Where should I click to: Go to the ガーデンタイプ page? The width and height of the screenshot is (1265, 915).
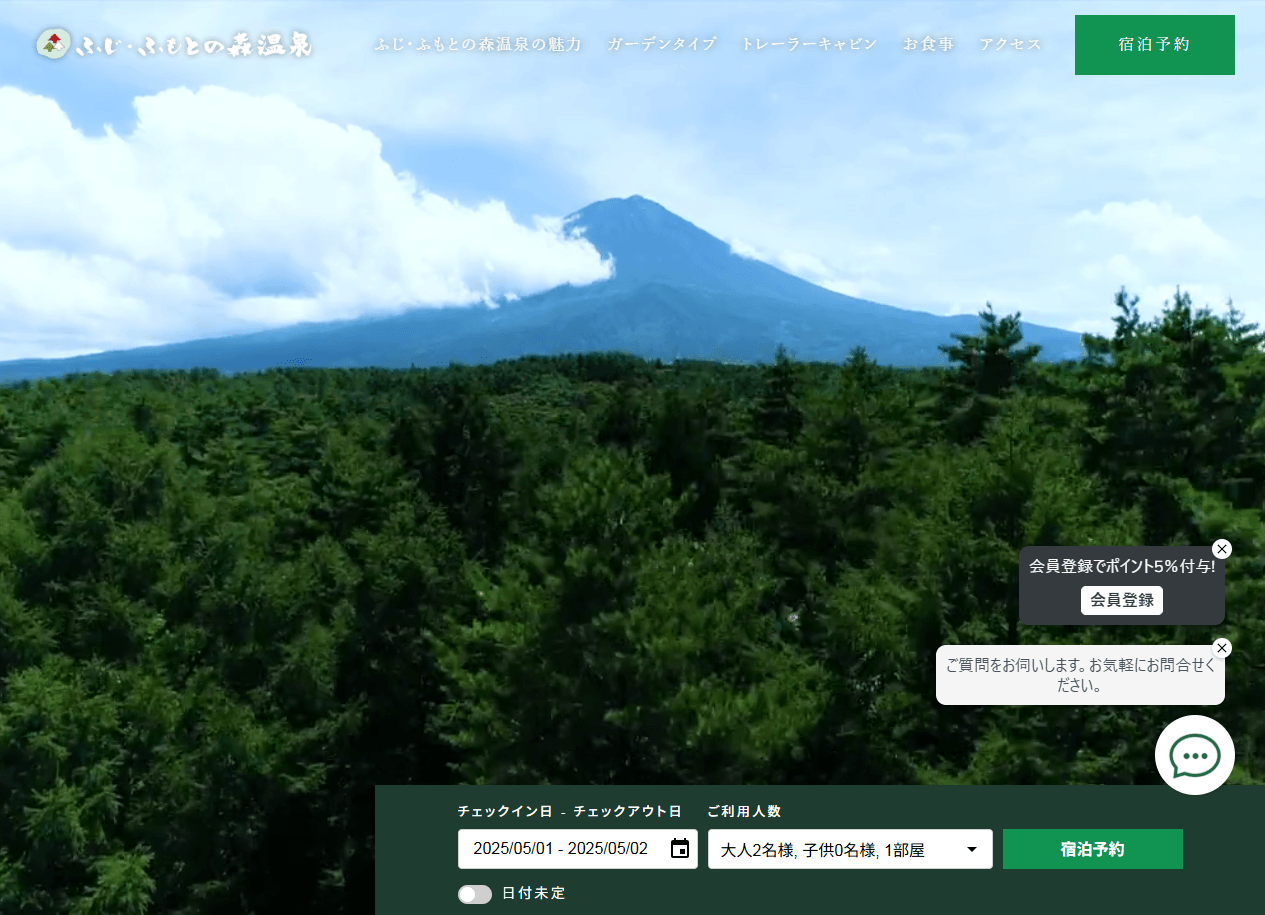pyautogui.click(x=662, y=45)
